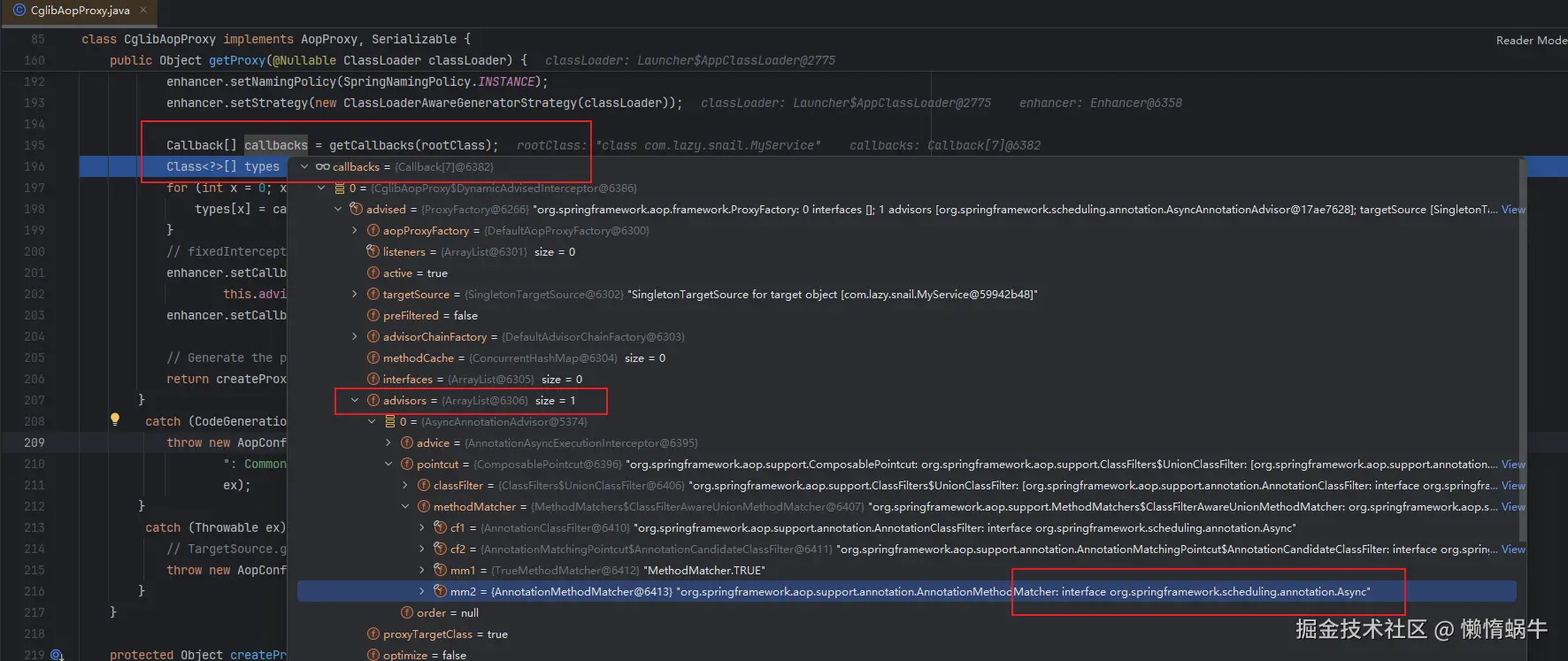Click the callbacks variable on line 195
Viewport: 1568px width, 661px height.
point(276,145)
